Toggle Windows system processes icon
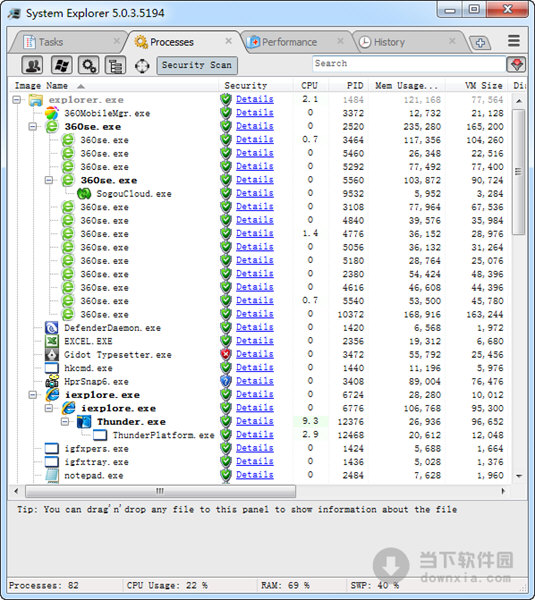The width and height of the screenshot is (535, 600). click(x=62, y=65)
